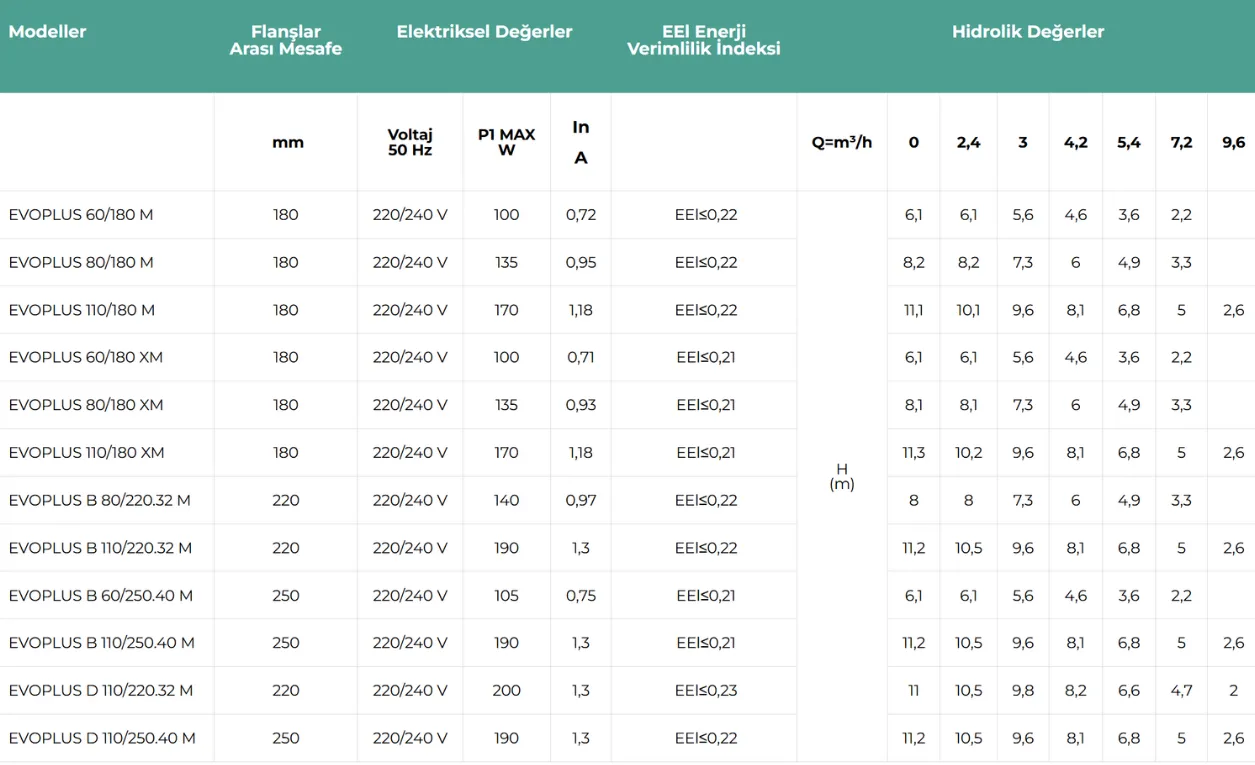Screen dimensions: 1255x765
Task: Click the 0,75 current for EVOPLUS B 60/250.40 M
Action: (x=581, y=596)
